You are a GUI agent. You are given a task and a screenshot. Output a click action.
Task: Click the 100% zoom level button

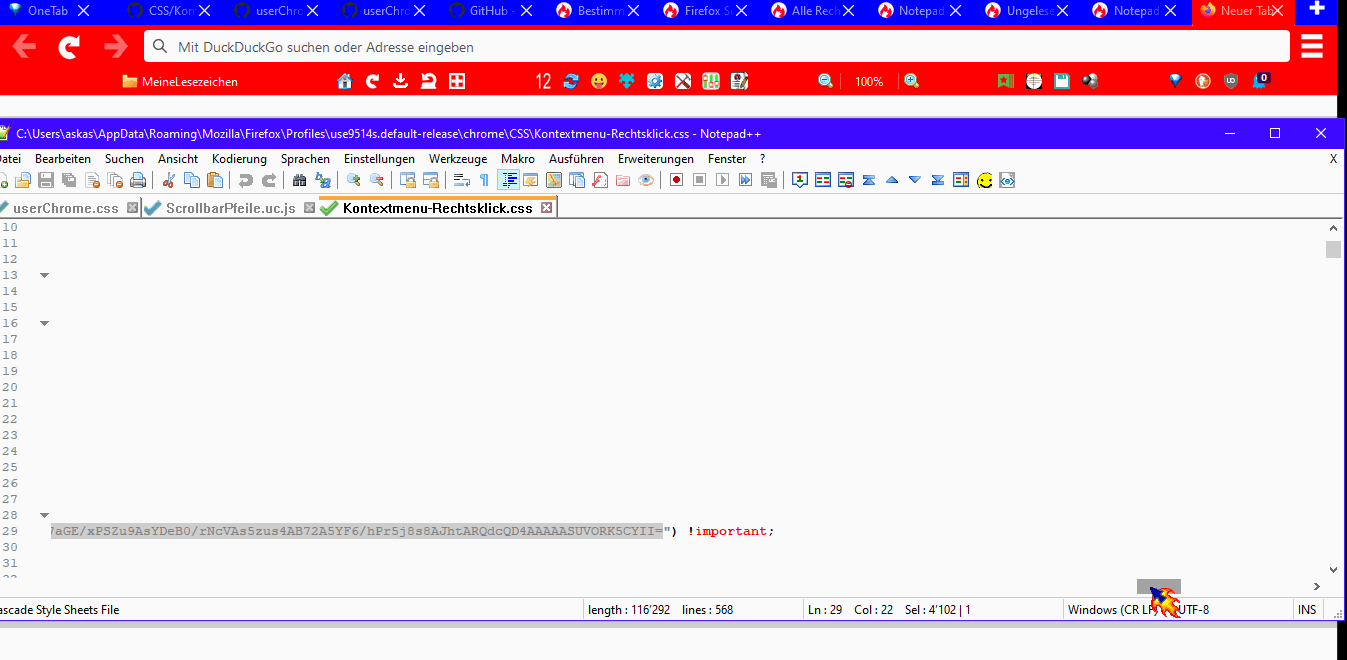pos(868,82)
